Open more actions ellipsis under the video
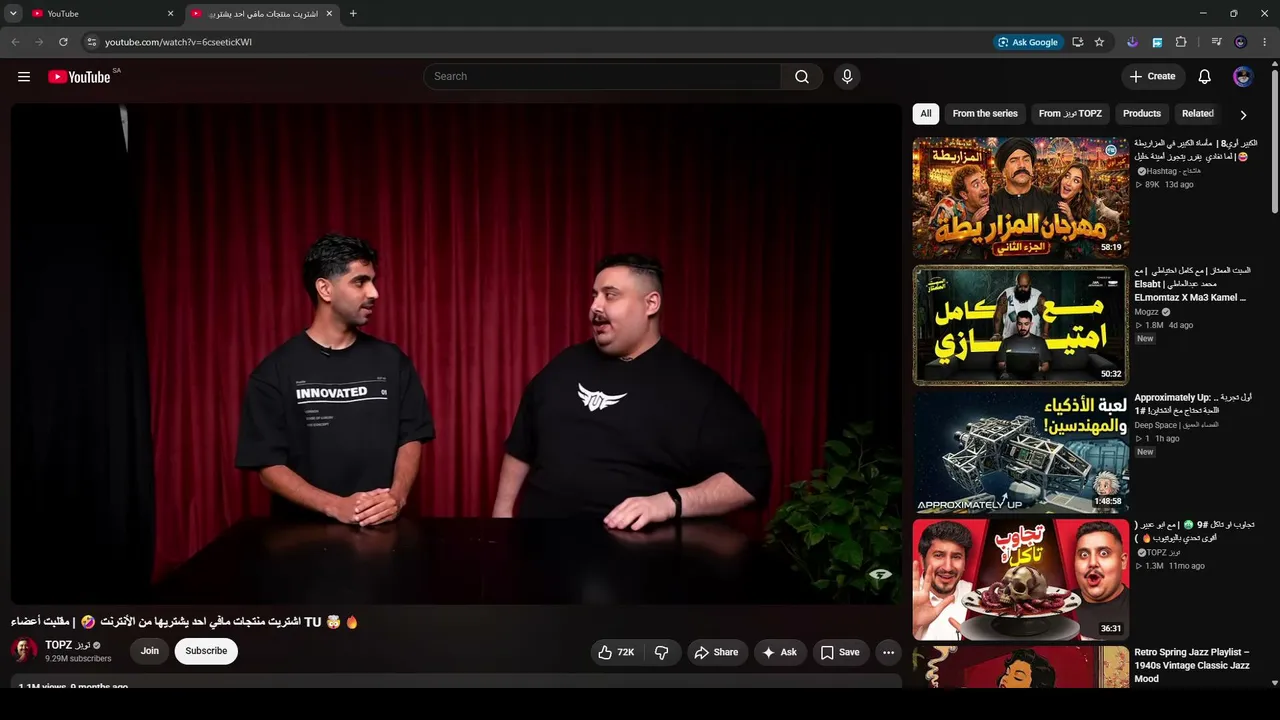 [888, 652]
